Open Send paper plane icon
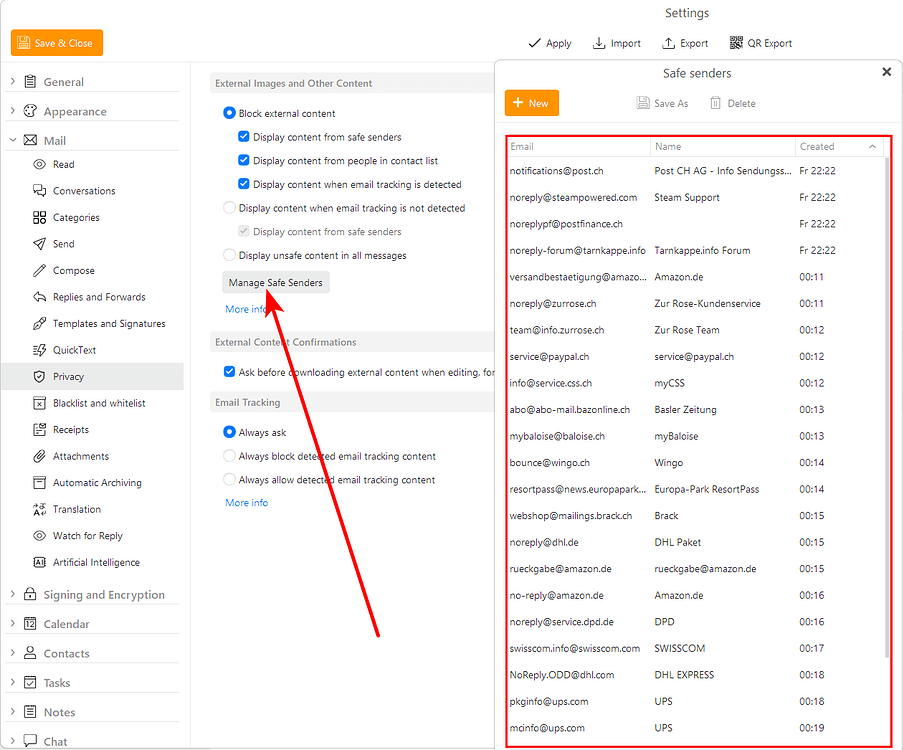This screenshot has width=903, height=750. [39, 244]
